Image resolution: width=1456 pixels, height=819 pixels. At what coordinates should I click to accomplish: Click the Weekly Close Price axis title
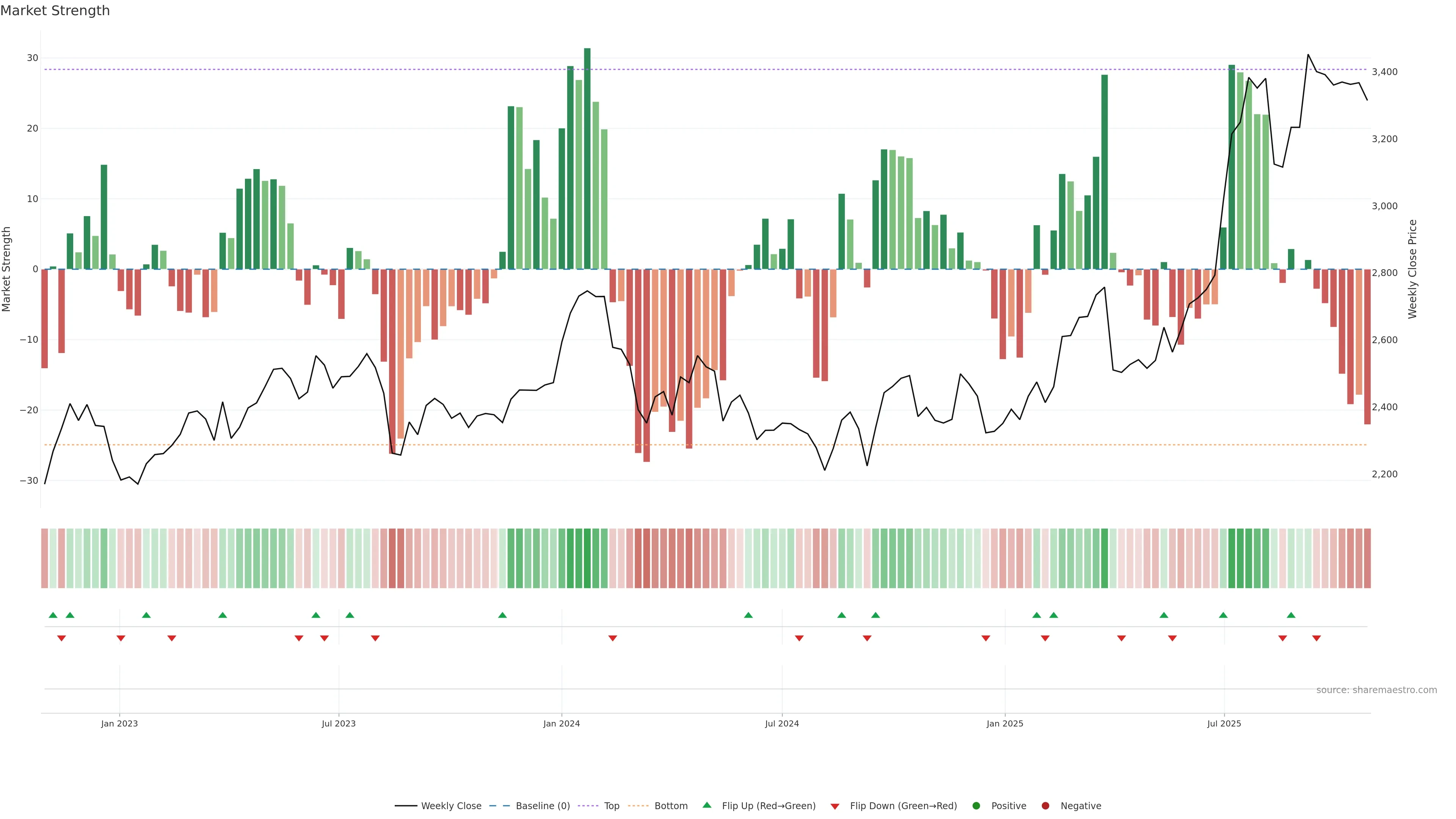1412,269
